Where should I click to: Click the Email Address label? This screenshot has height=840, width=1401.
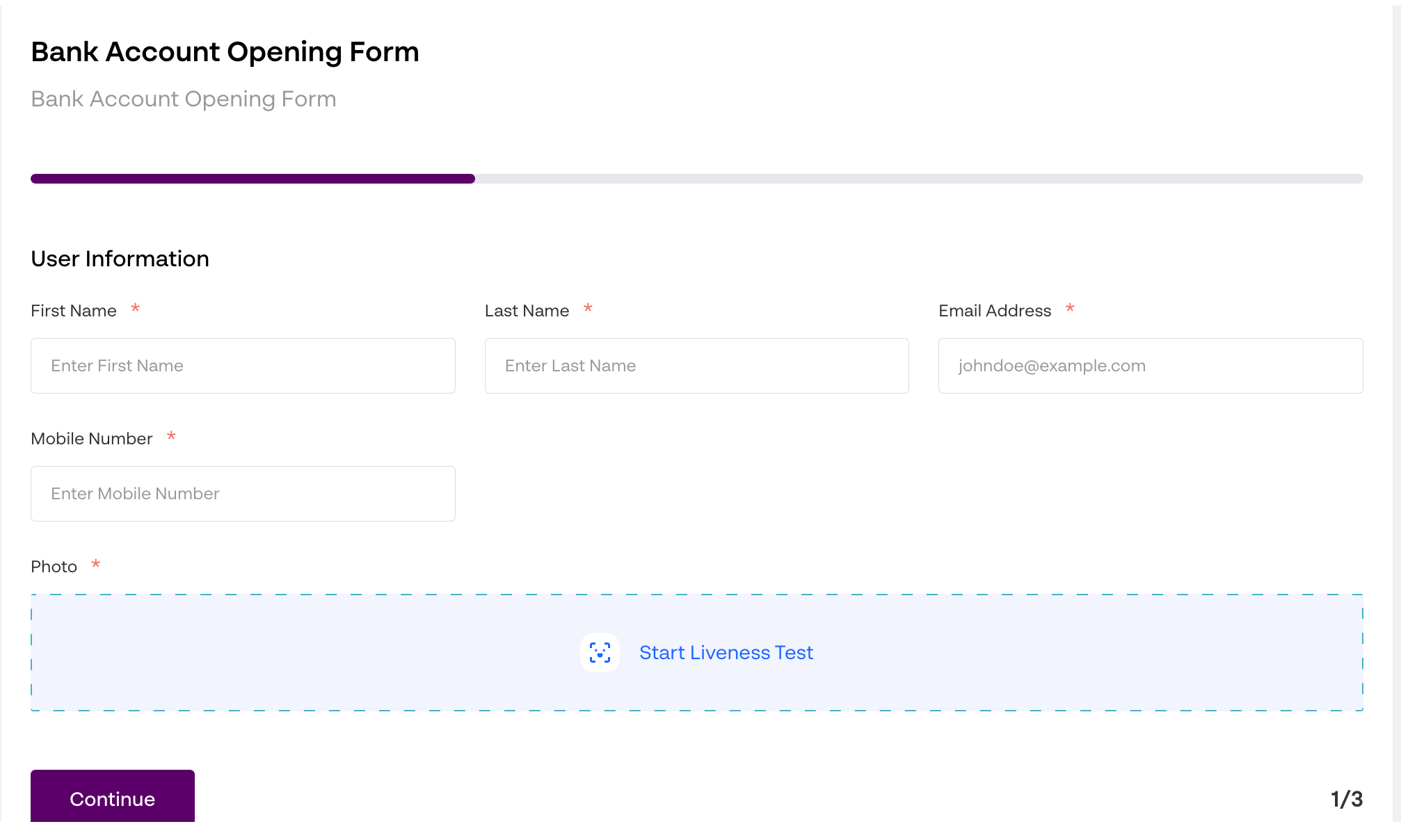[x=995, y=311]
